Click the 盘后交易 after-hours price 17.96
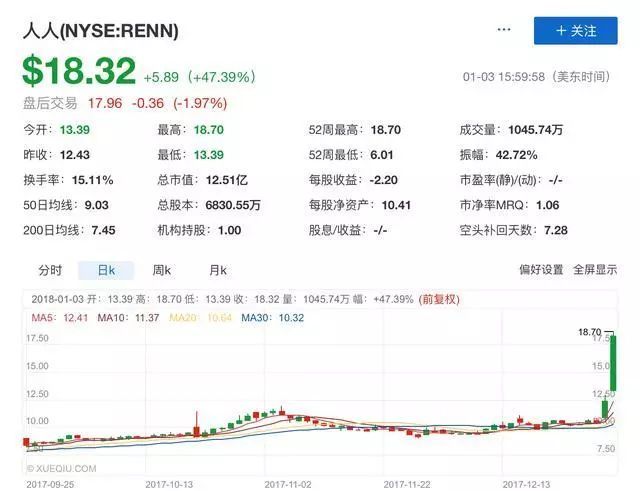The height and width of the screenshot is (491, 640). coord(105,103)
